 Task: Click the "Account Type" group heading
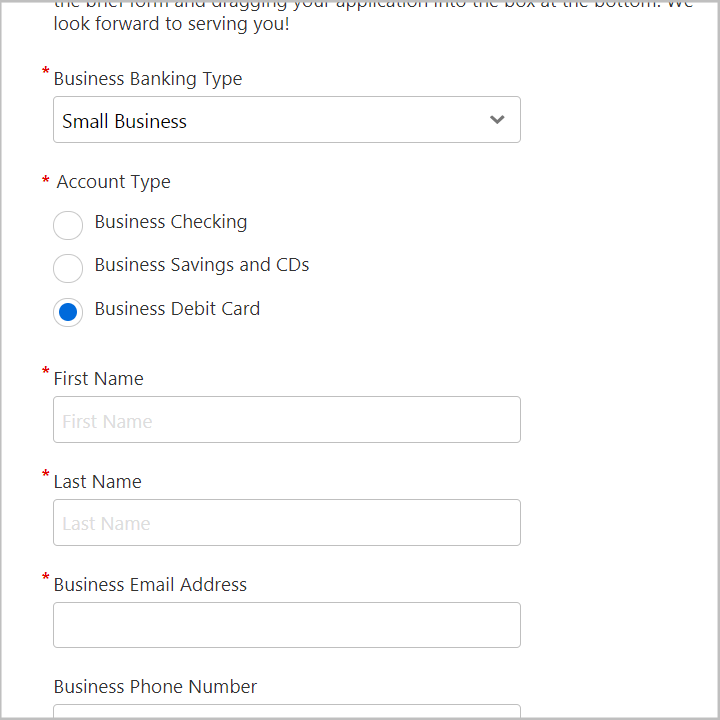pos(113,182)
